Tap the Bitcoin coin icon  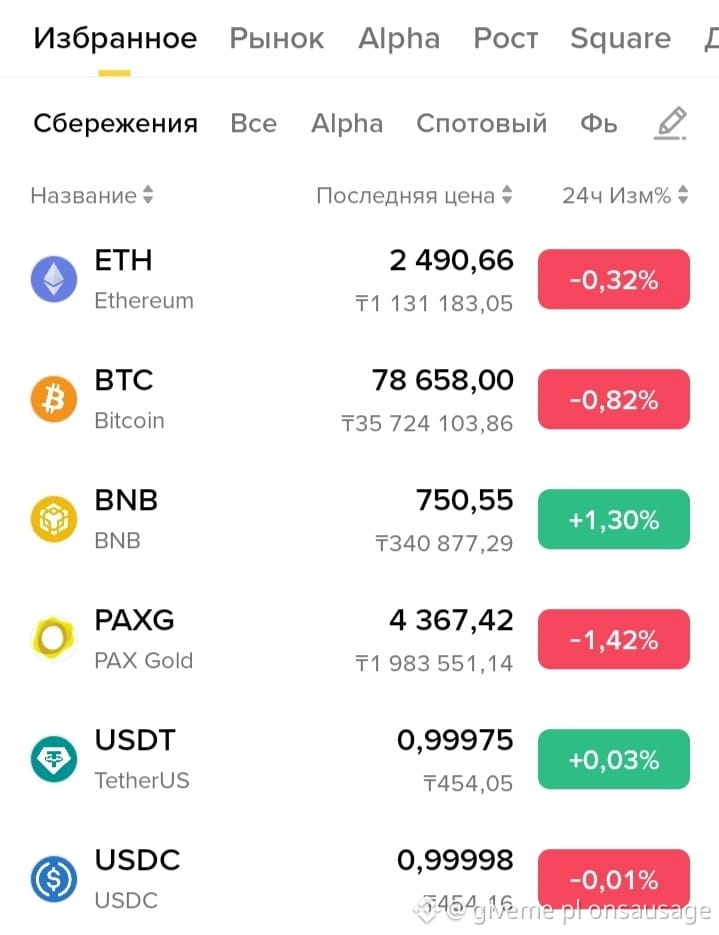click(x=54, y=399)
